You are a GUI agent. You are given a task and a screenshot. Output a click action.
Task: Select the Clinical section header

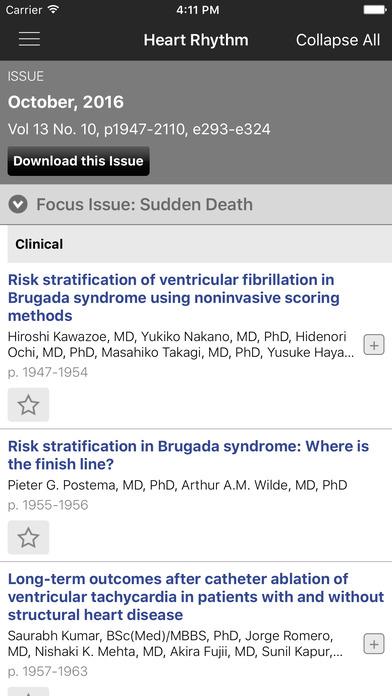200,244
